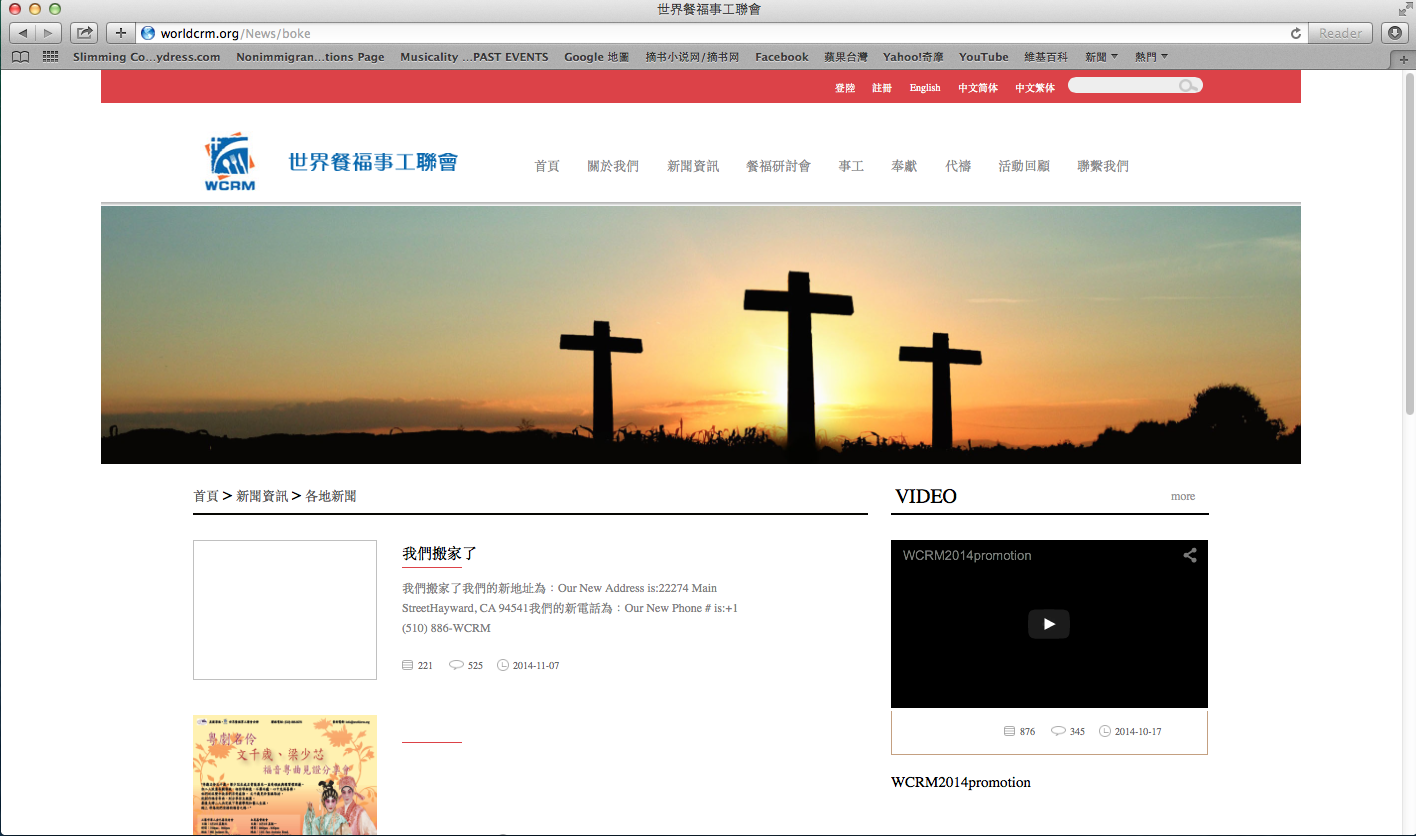Viewport: 1416px width, 836px height.
Task: Open a new tab with plus button
Action: [1404, 60]
